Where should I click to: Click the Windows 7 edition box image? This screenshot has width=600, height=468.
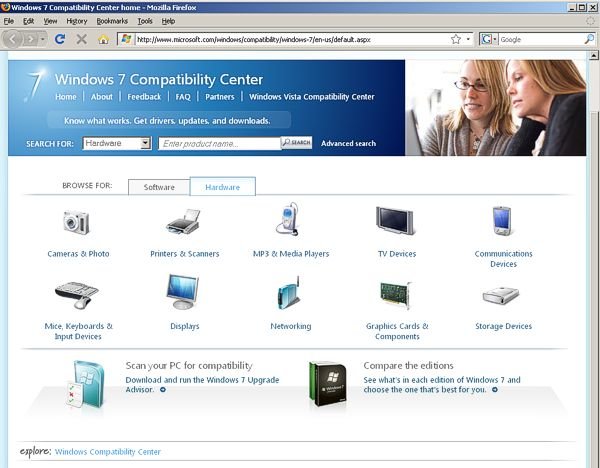328,384
